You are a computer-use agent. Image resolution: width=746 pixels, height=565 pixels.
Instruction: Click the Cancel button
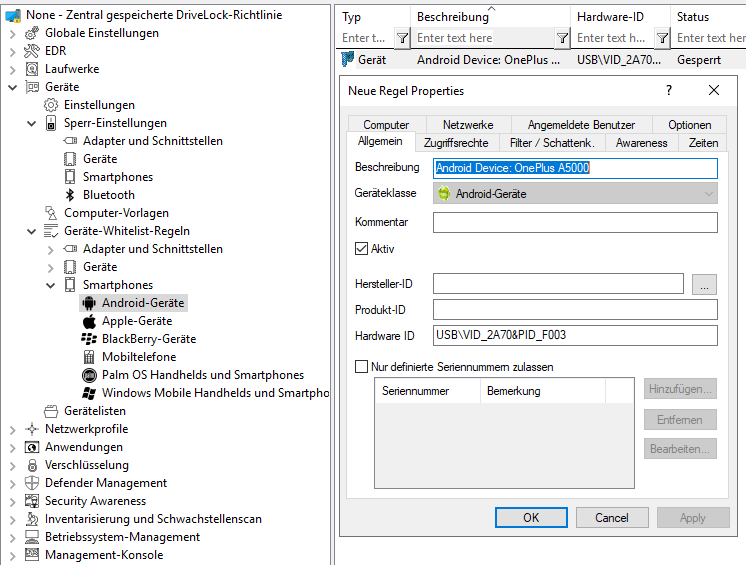pyautogui.click(x=612, y=517)
